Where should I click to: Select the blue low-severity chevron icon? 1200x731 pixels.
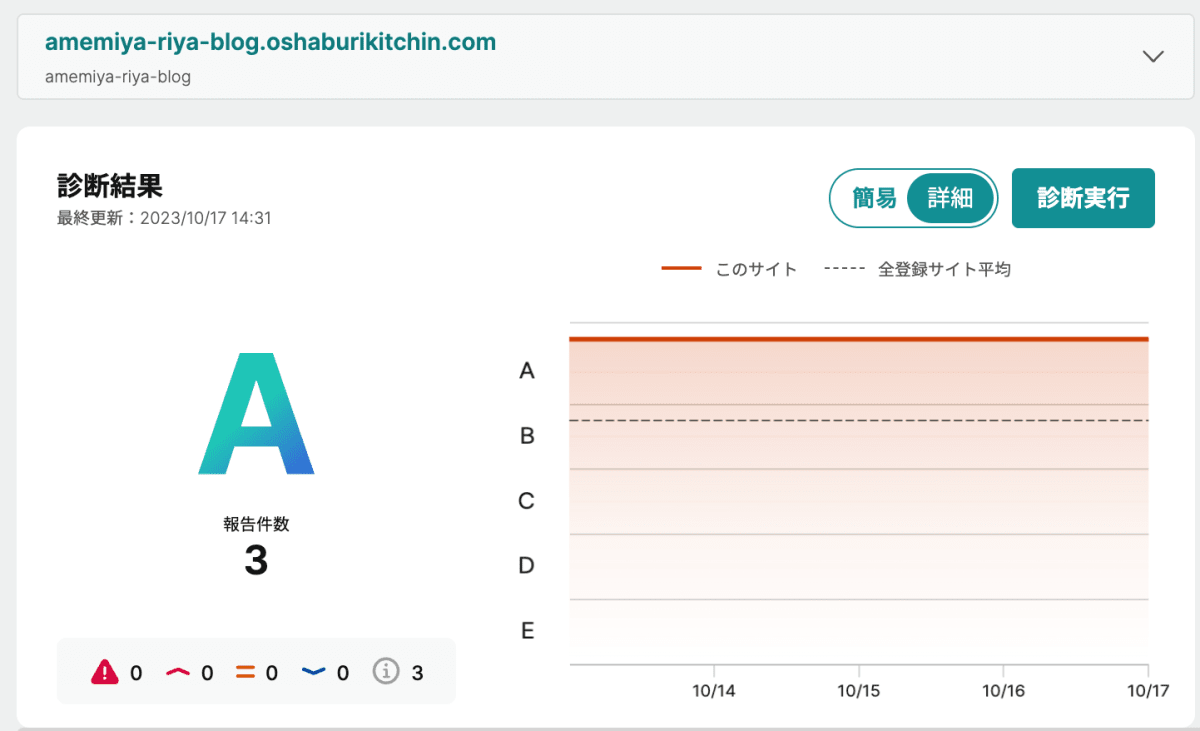(314, 672)
